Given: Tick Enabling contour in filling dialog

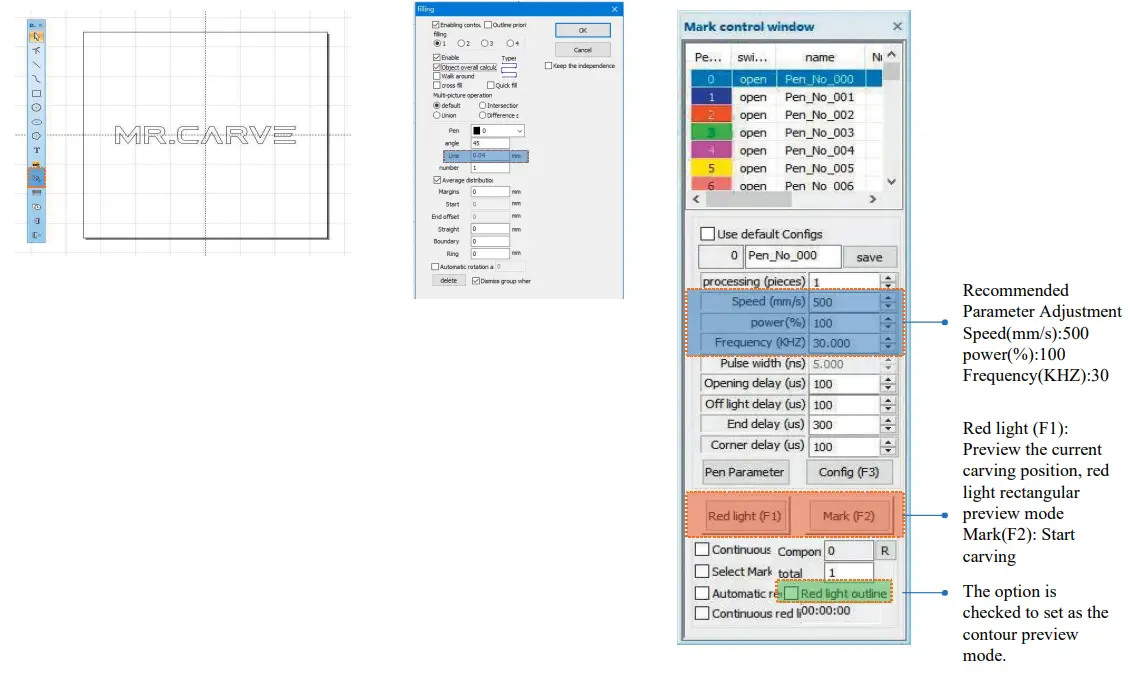Looking at the screenshot, I should [437, 24].
